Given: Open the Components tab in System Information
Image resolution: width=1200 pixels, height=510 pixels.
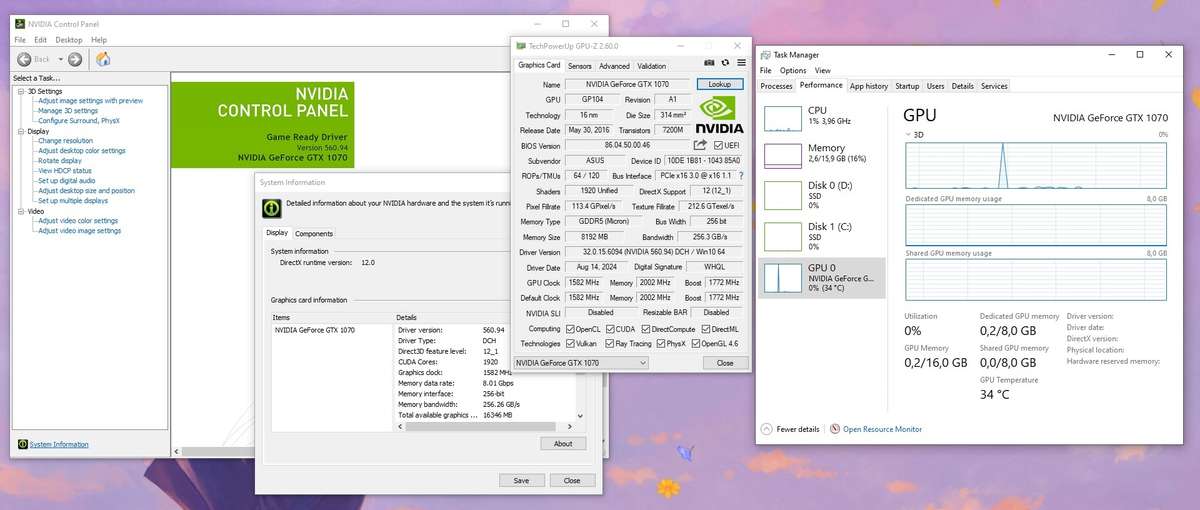Looking at the screenshot, I should [x=314, y=234].
